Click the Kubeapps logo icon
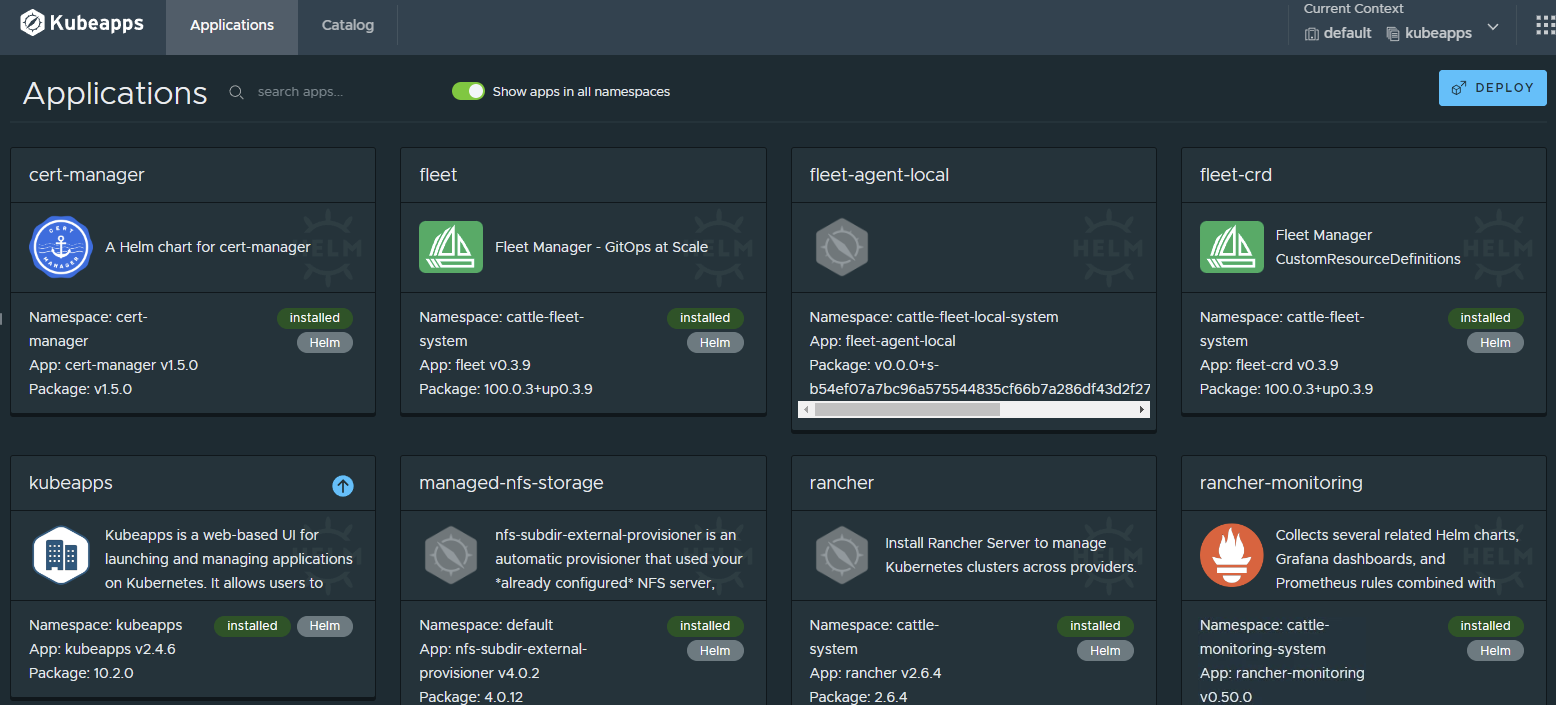The image size is (1556, 705). coord(32,22)
